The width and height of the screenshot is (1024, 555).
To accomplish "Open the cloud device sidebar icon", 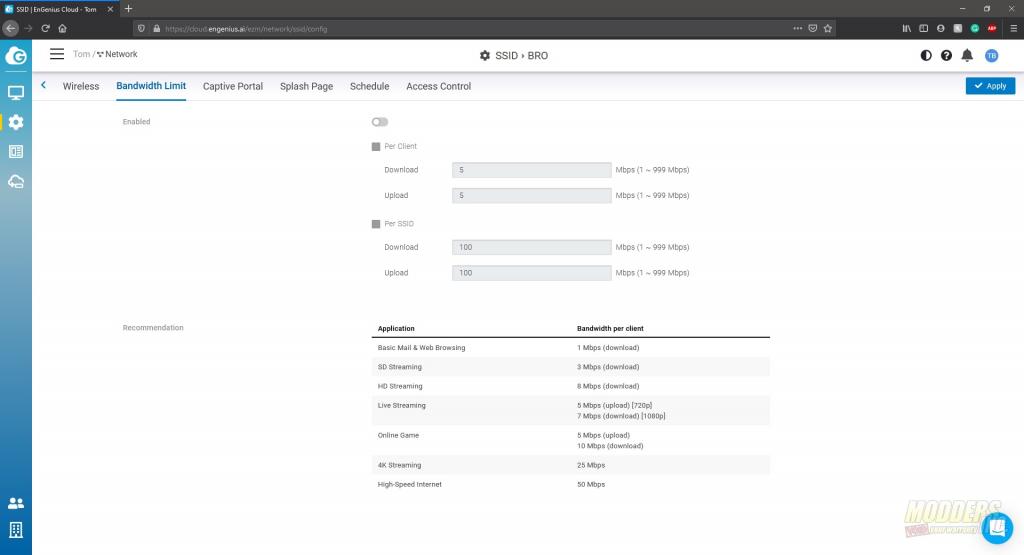I will pyautogui.click(x=15, y=181).
